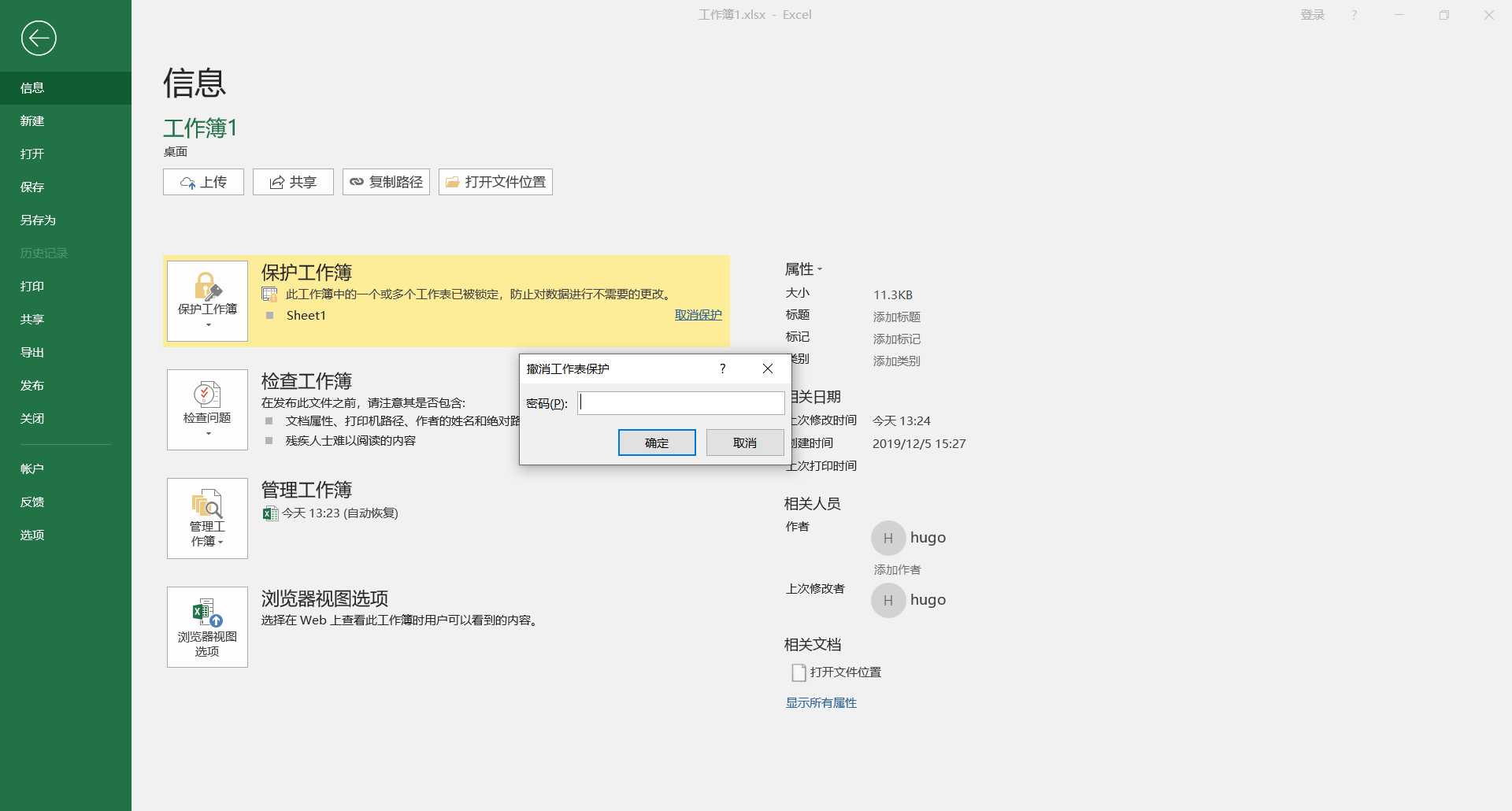
Task: Close the 撤消工作表保护 dialog
Action: tap(768, 368)
